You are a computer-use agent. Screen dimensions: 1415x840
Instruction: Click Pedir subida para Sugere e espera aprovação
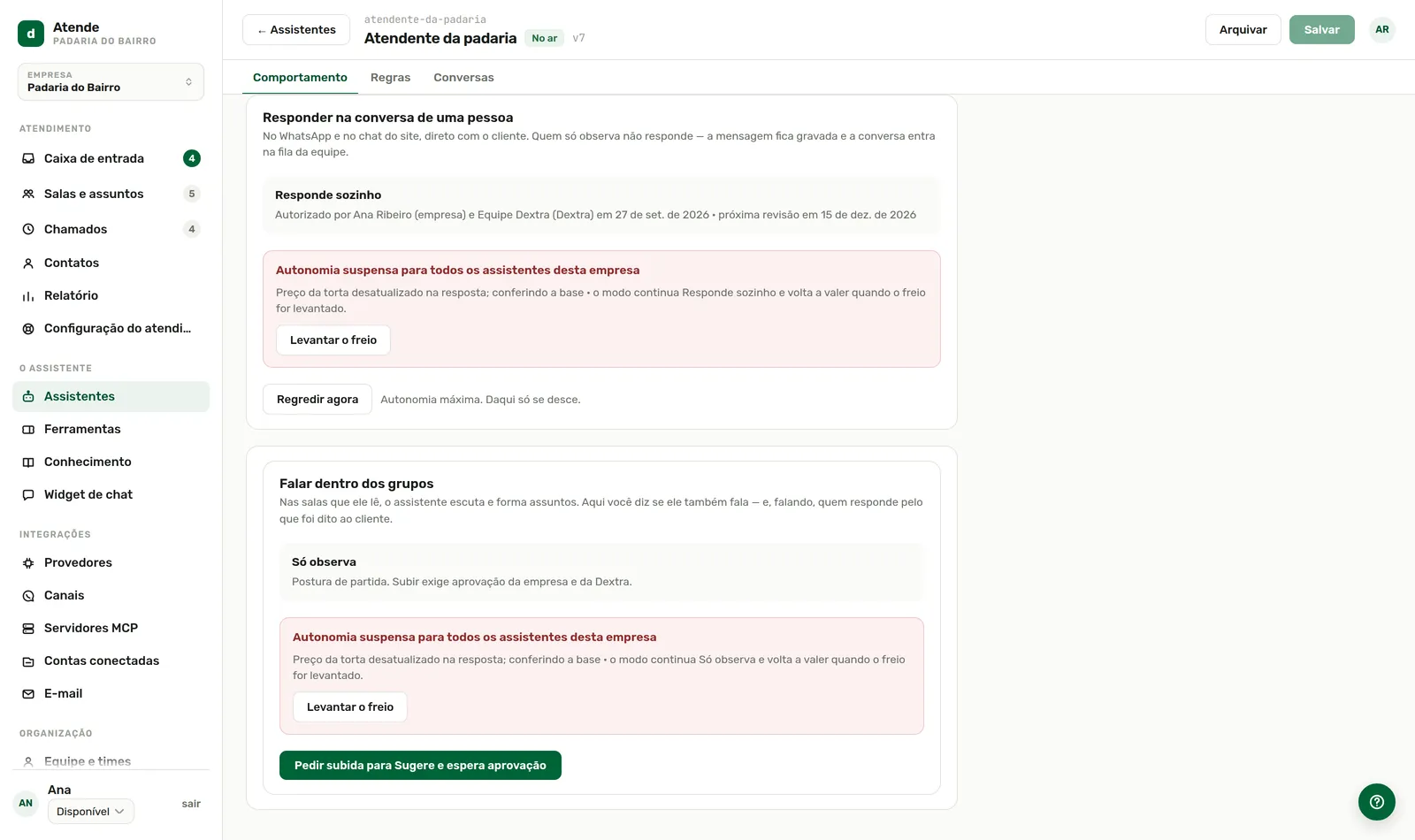click(420, 765)
